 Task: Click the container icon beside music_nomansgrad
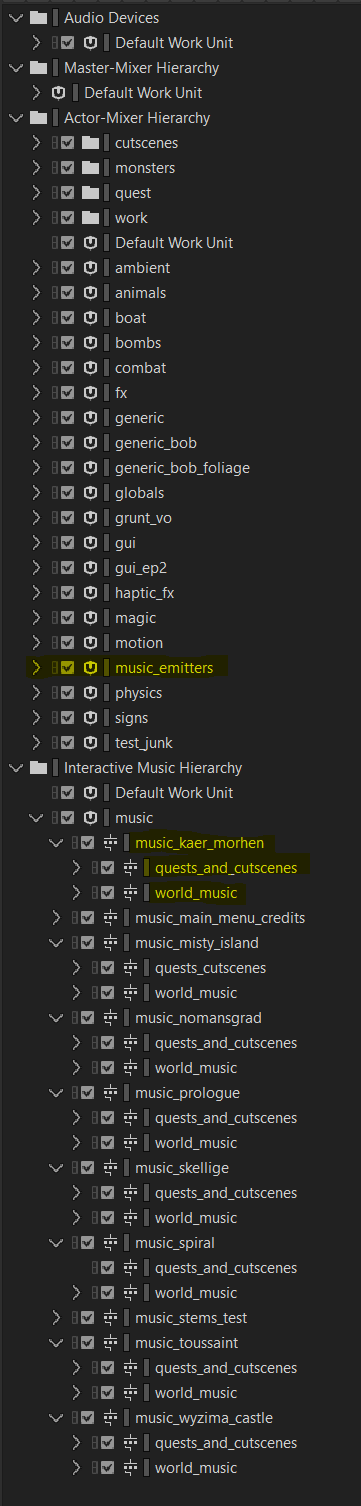point(111,1018)
